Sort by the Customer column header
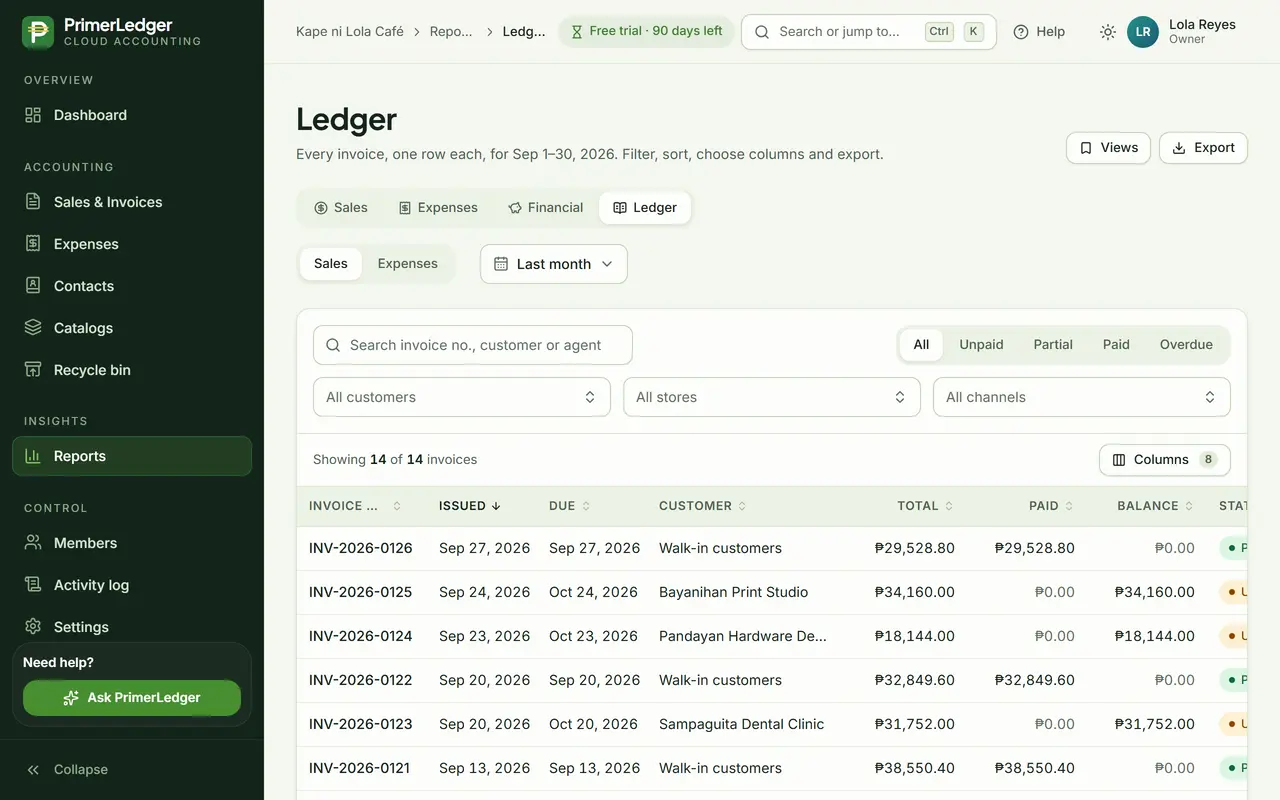The width and height of the screenshot is (1280, 800). (x=703, y=506)
